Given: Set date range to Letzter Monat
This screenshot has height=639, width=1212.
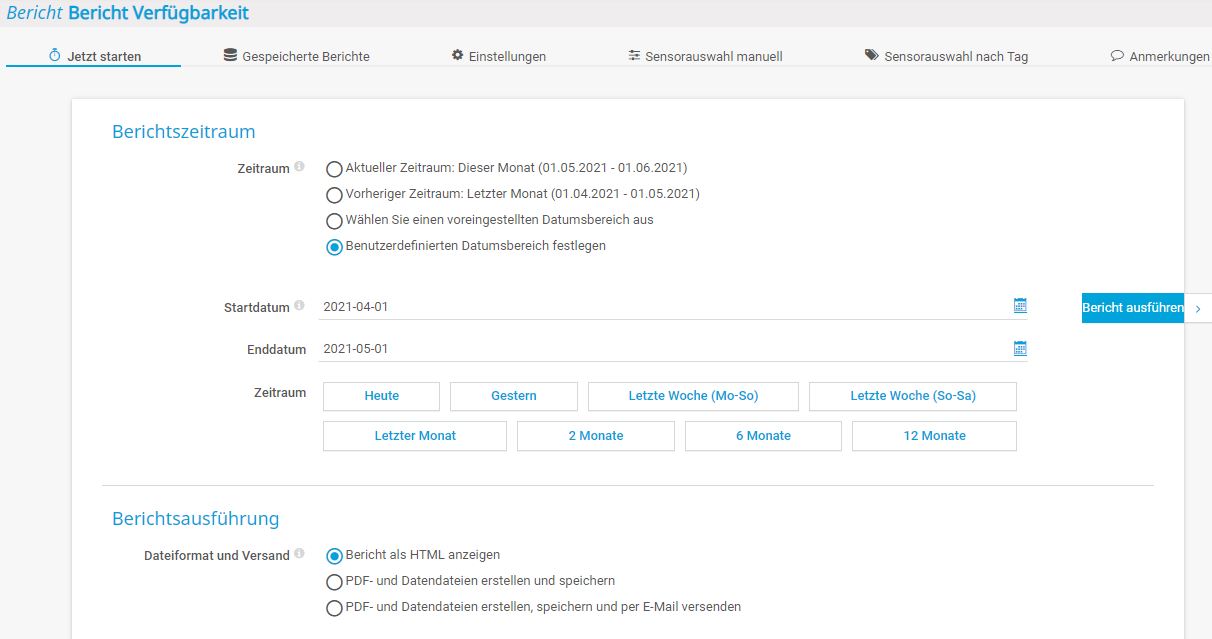Looking at the screenshot, I should [x=415, y=436].
